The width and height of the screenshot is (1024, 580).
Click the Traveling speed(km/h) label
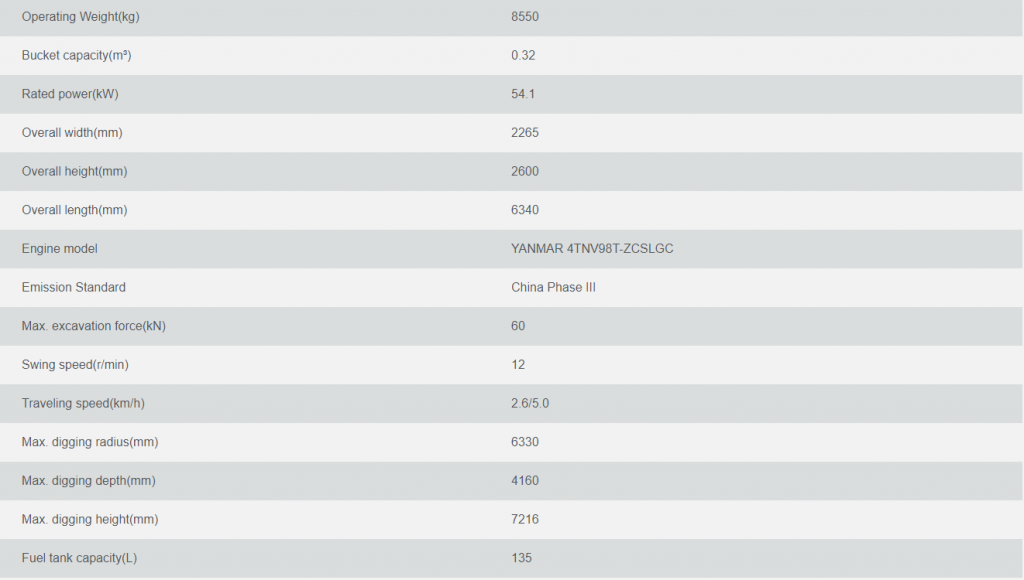[83, 403]
